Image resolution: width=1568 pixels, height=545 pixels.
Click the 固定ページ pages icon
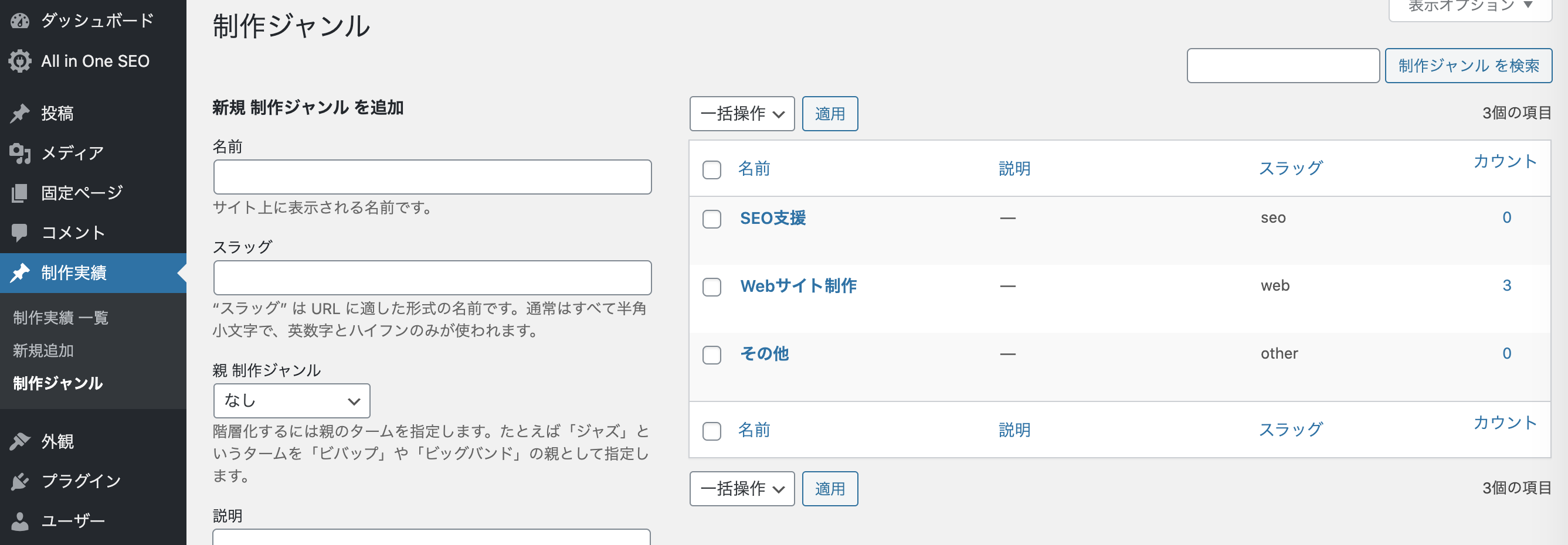[x=19, y=193]
